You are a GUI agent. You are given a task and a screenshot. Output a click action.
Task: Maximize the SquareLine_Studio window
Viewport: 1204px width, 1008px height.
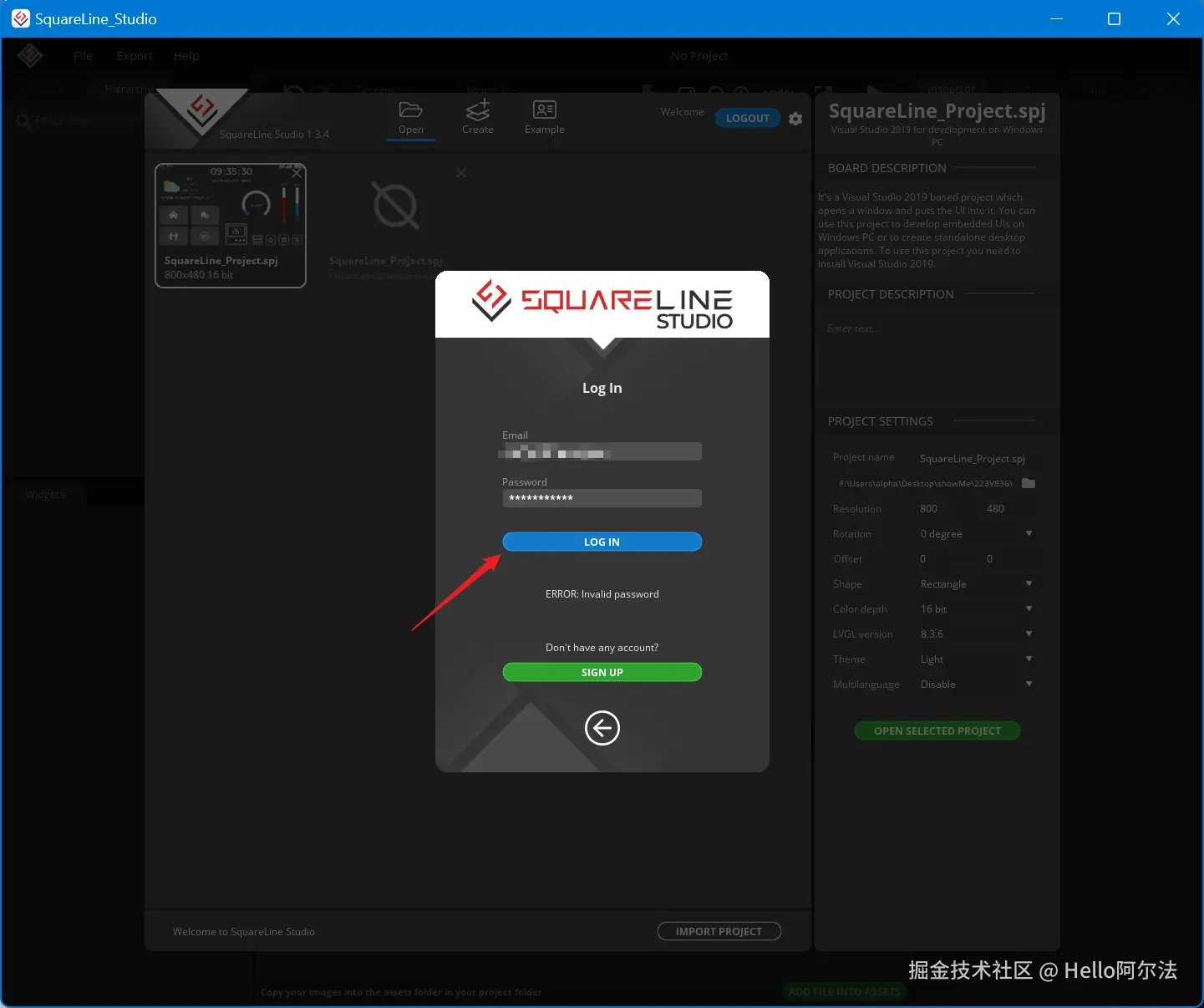(1114, 18)
